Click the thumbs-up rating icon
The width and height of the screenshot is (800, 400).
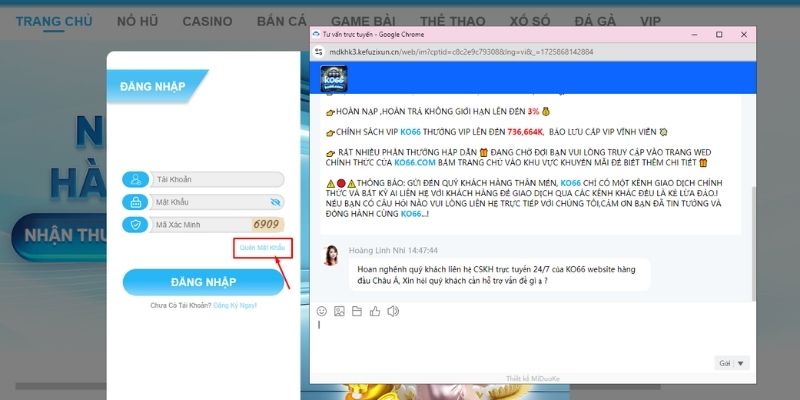coord(375,311)
